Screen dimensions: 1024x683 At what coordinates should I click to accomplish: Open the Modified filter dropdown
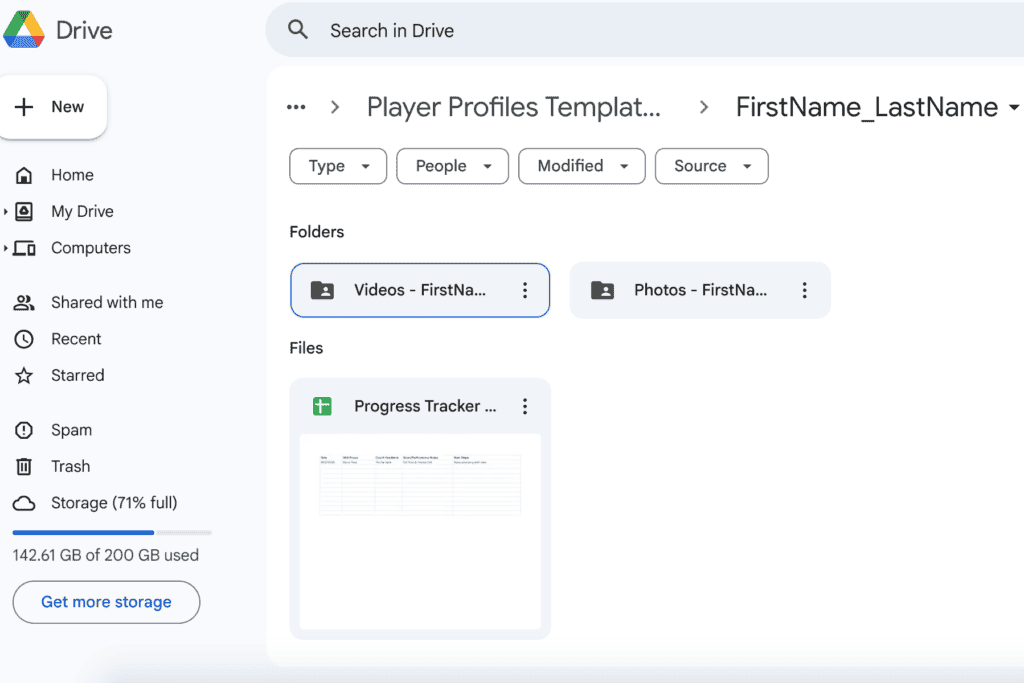(x=582, y=167)
